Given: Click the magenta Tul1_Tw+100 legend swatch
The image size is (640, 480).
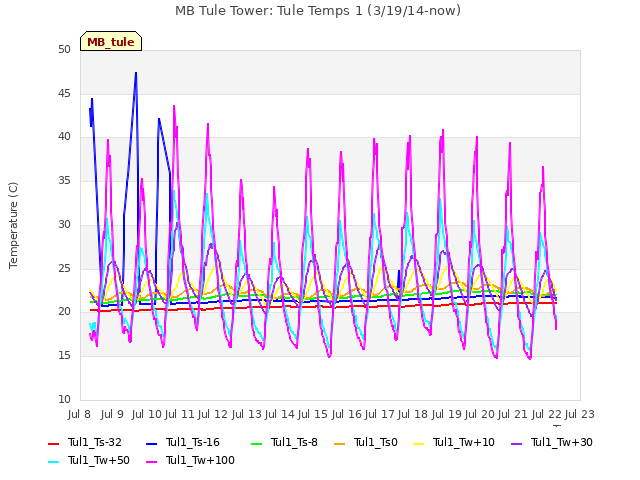Looking at the screenshot, I should [151, 461].
